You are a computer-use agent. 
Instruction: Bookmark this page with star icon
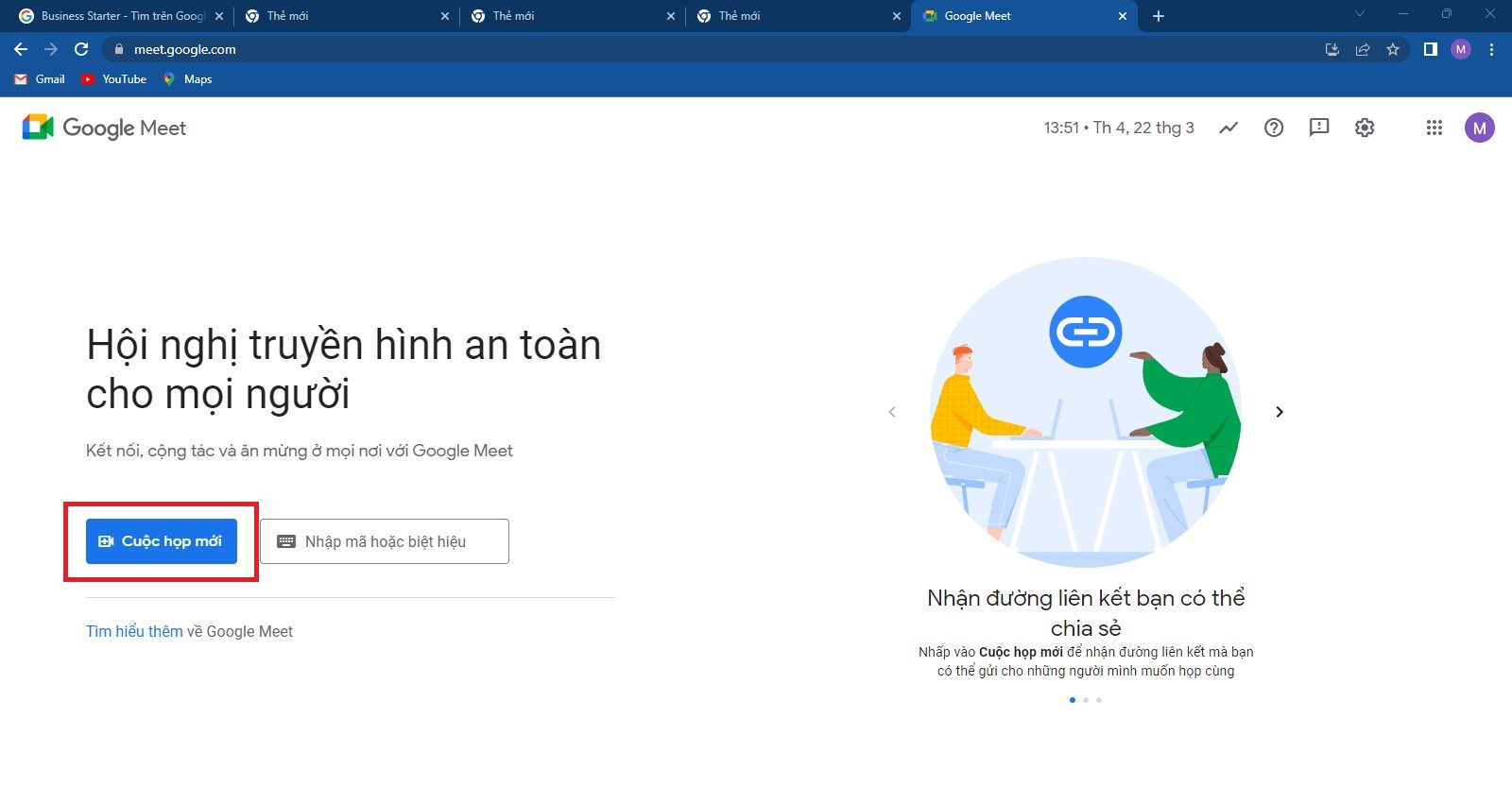[x=1393, y=49]
